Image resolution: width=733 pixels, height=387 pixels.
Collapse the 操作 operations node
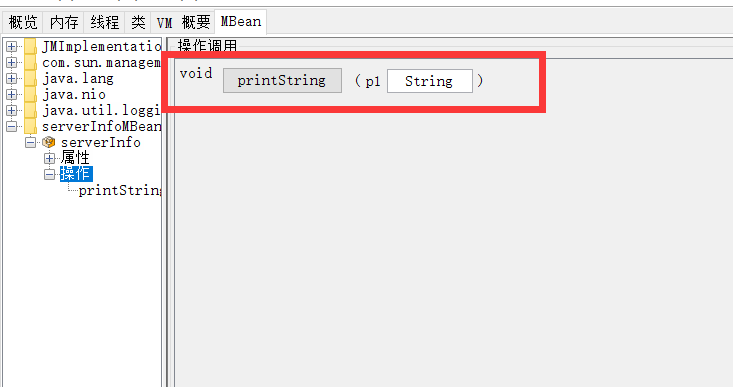[x=50, y=174]
